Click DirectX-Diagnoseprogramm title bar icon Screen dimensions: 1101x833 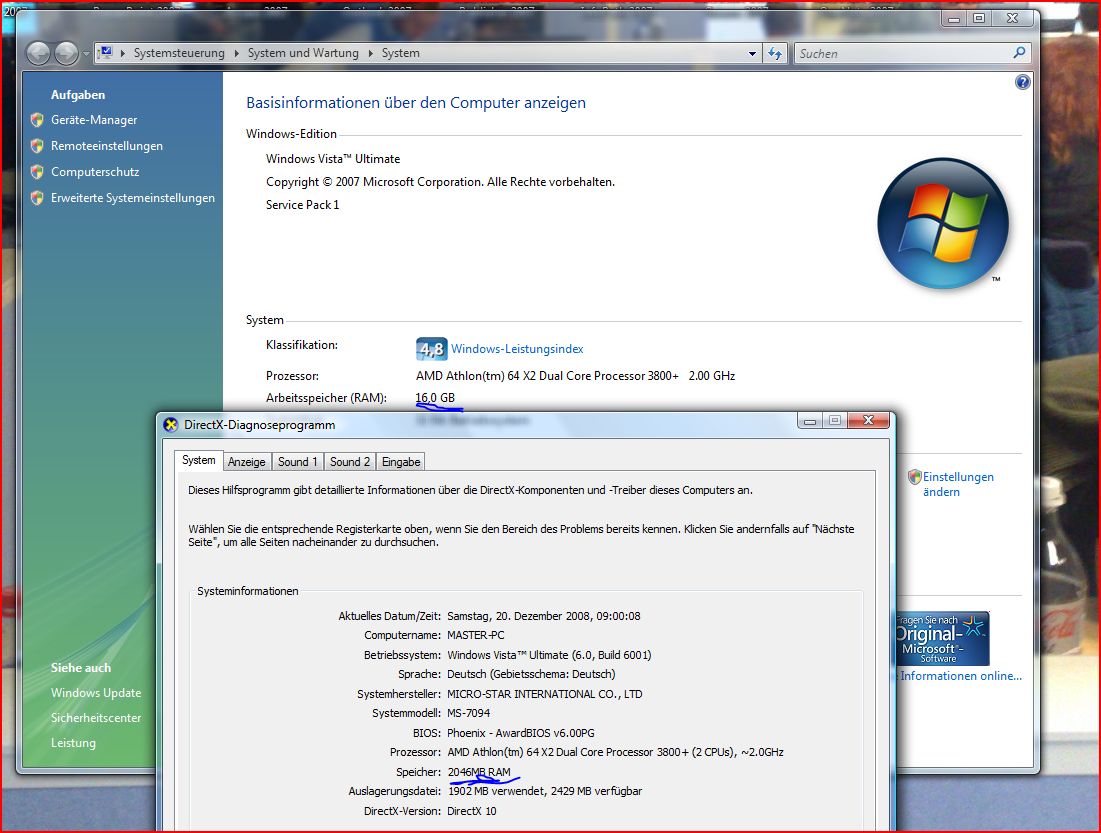pos(171,425)
